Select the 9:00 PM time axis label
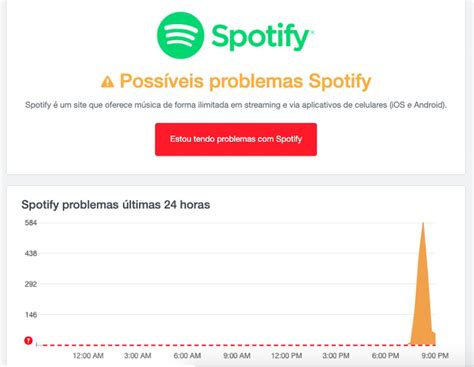 point(435,356)
